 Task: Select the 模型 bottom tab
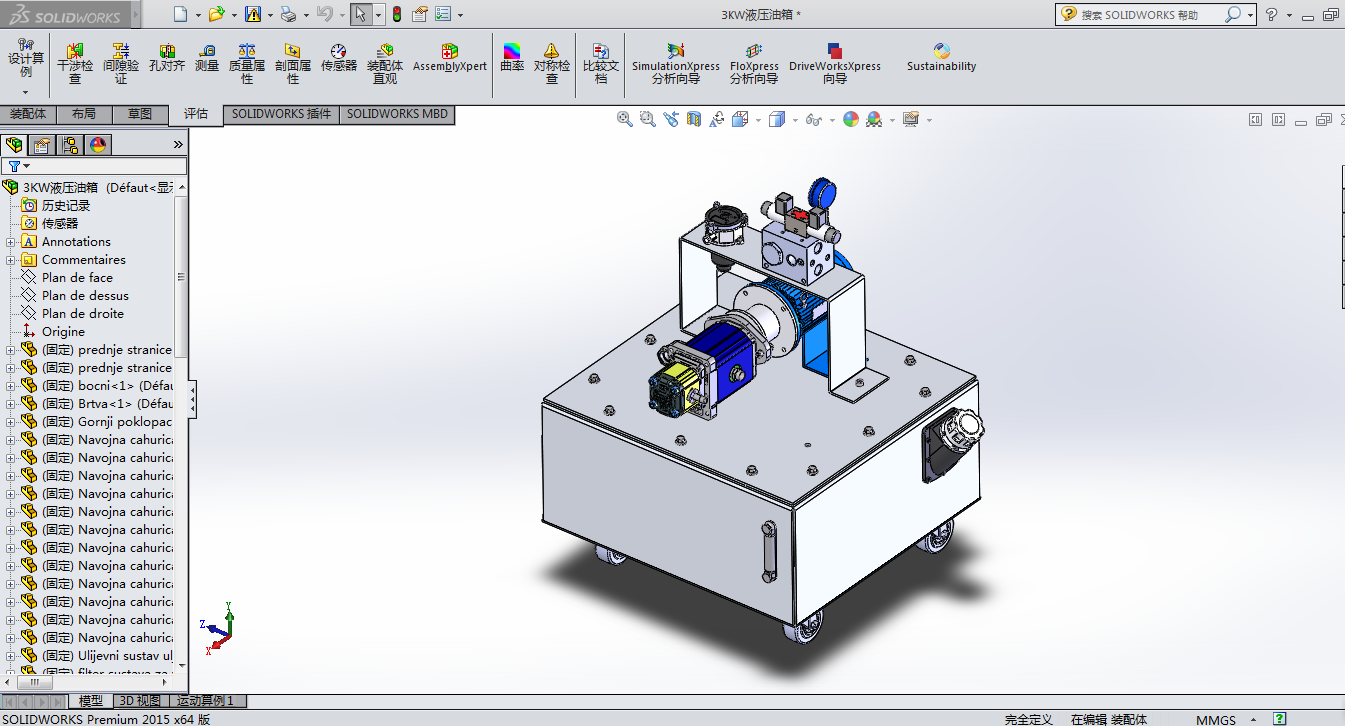pos(91,701)
